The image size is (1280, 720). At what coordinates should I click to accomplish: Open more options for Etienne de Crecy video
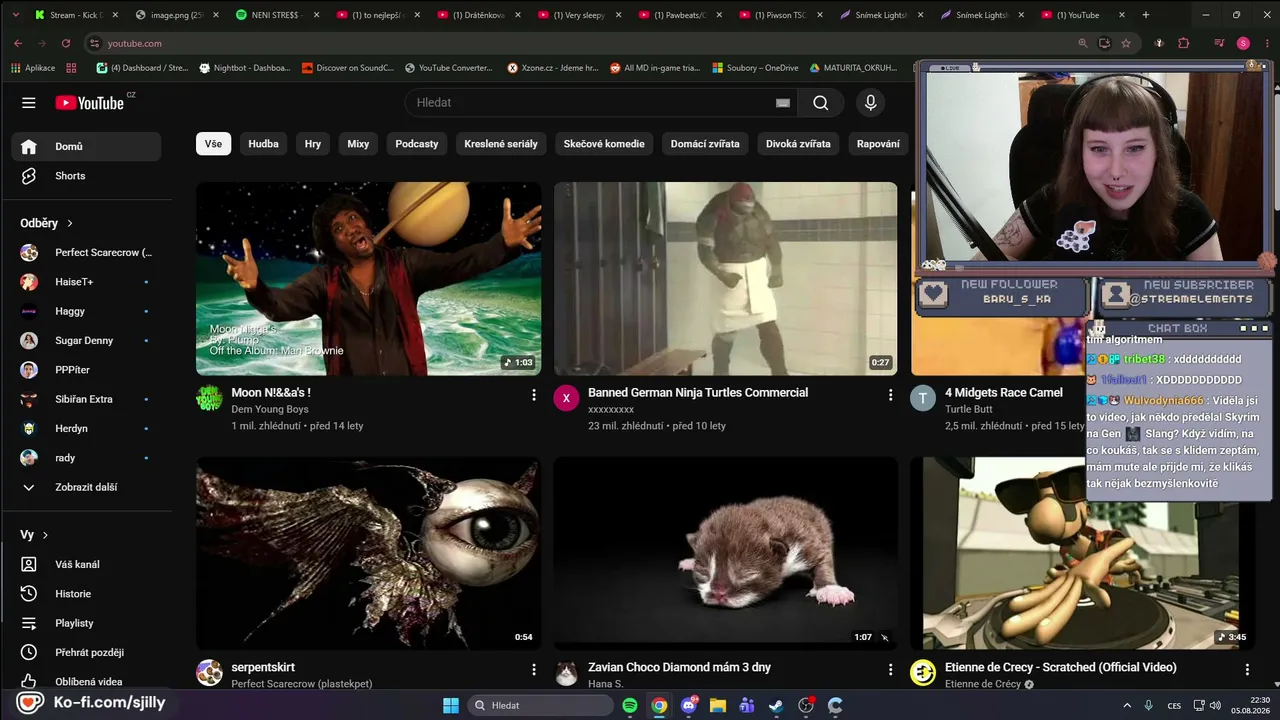(x=1247, y=669)
